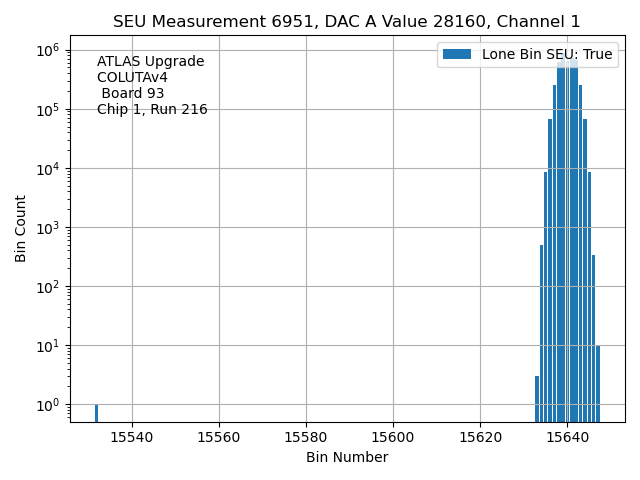Click the 15600 x-axis tick label

point(393,437)
